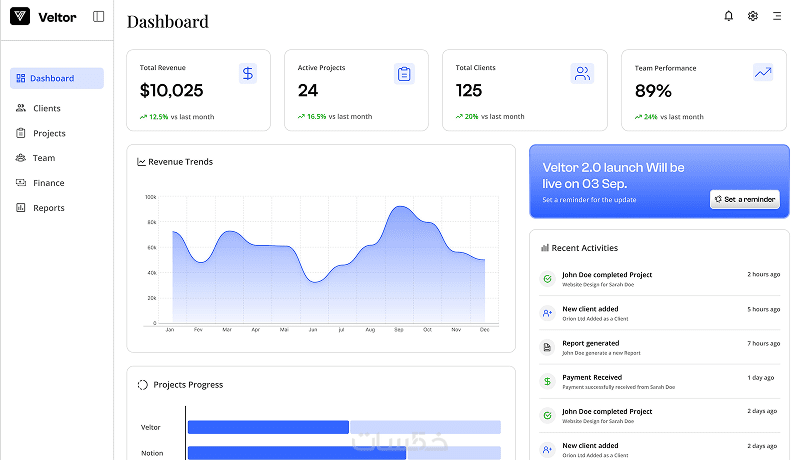This screenshot has height=460, width=800.
Task: Click the trending arrow icon in Team Performance card
Action: pos(763,73)
